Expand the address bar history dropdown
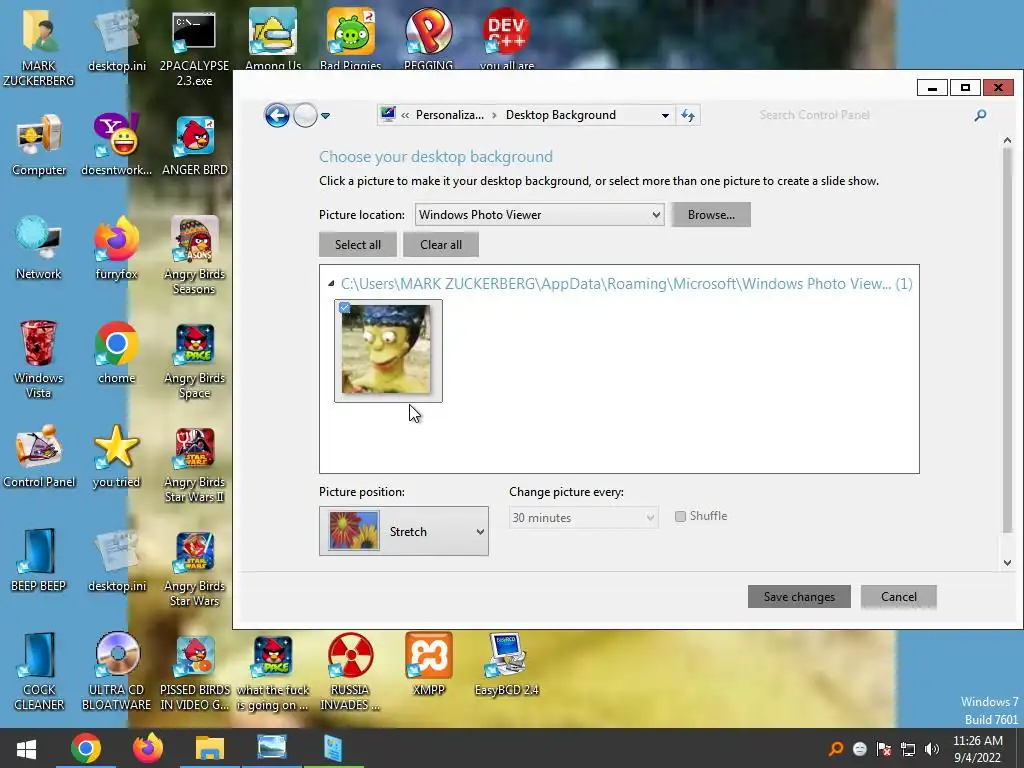Image resolution: width=1024 pixels, height=768 pixels. 665,116
